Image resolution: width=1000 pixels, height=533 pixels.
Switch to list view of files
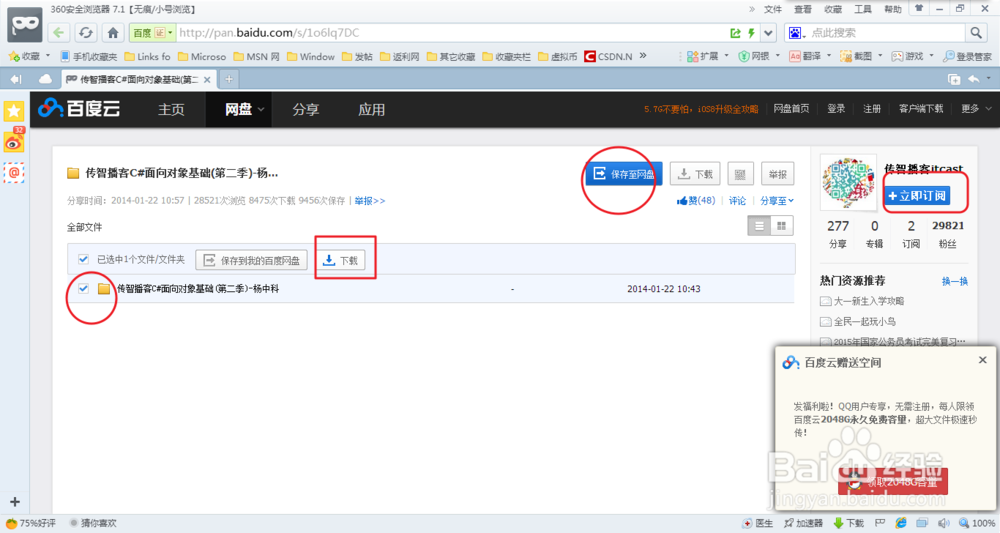[759, 226]
